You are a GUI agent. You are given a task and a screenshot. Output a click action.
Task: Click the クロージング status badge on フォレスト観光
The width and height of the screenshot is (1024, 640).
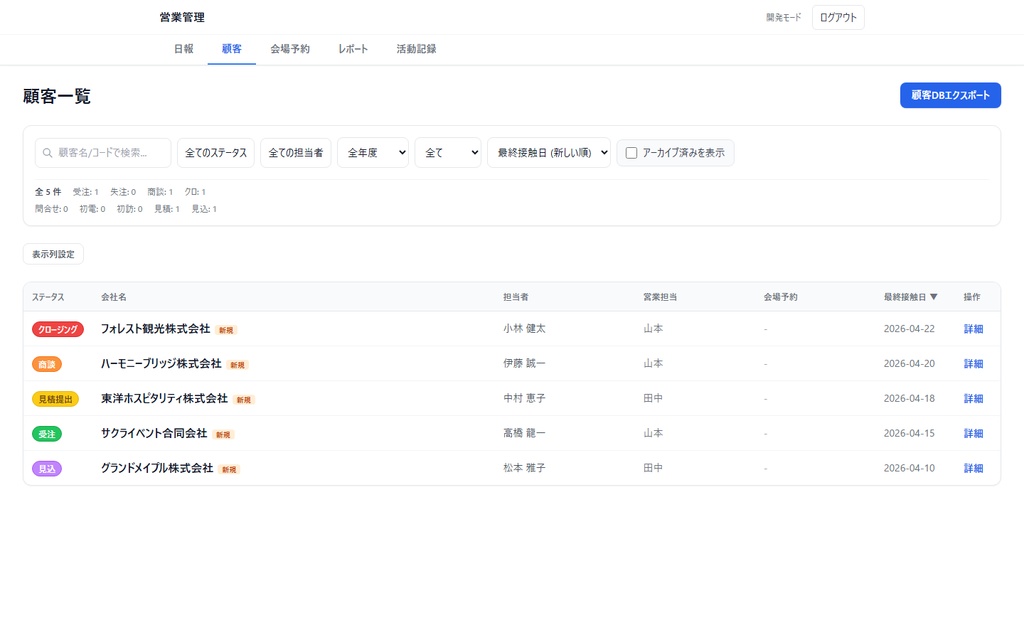coord(57,328)
